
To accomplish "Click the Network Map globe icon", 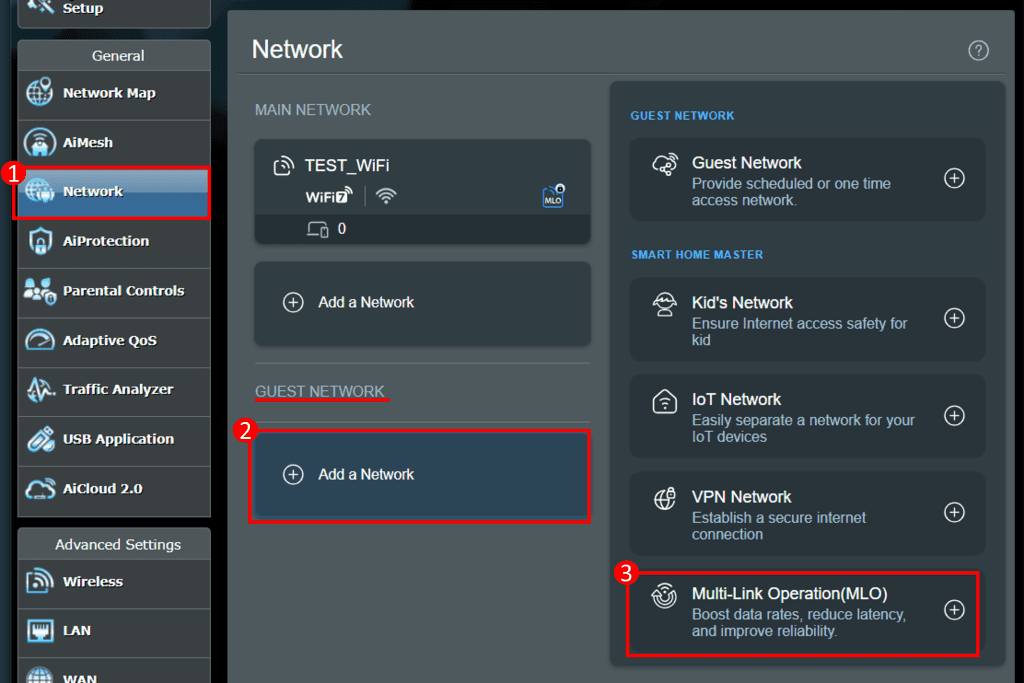I will (x=40, y=92).
